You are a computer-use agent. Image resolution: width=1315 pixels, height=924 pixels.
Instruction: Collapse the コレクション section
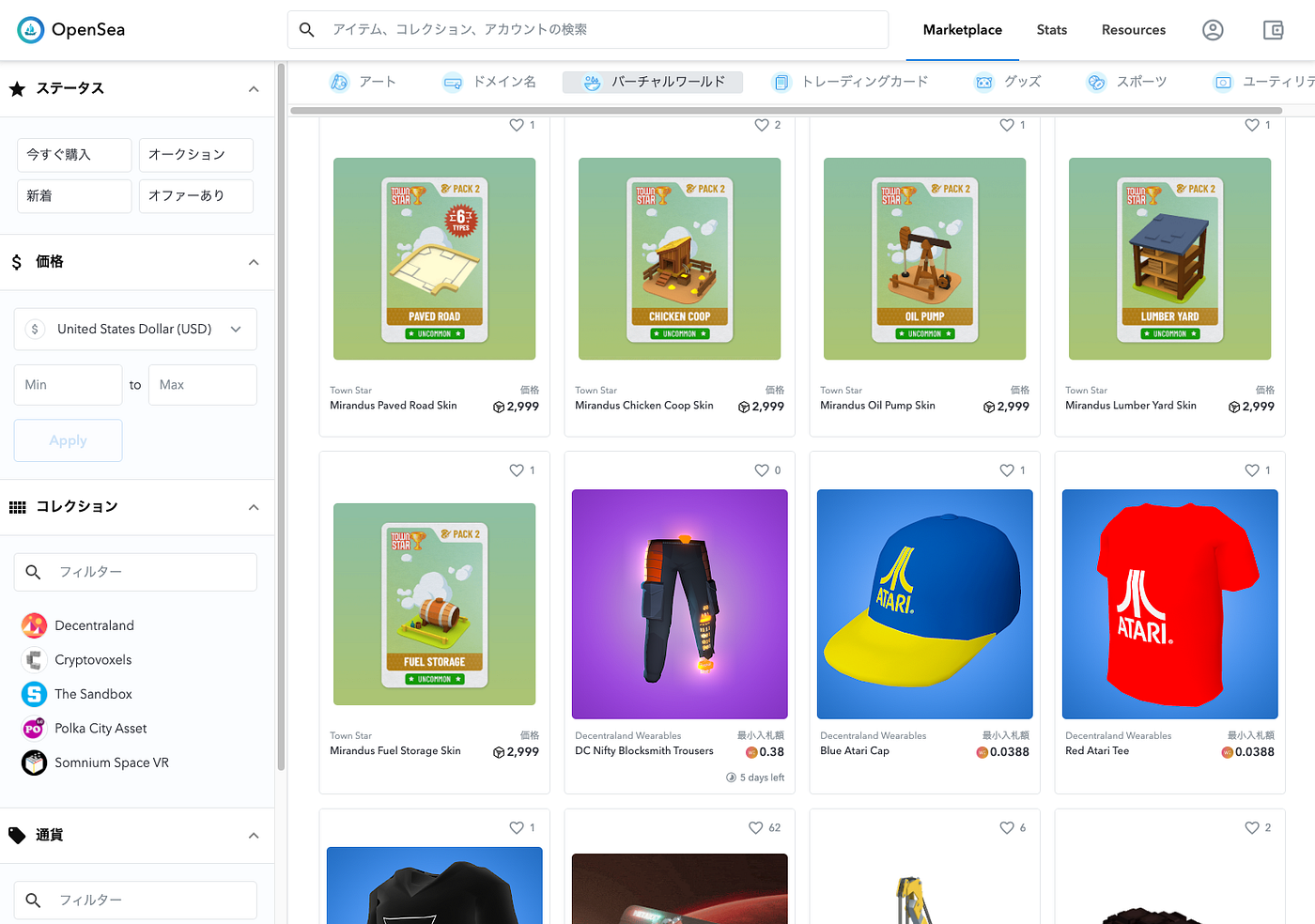(254, 507)
